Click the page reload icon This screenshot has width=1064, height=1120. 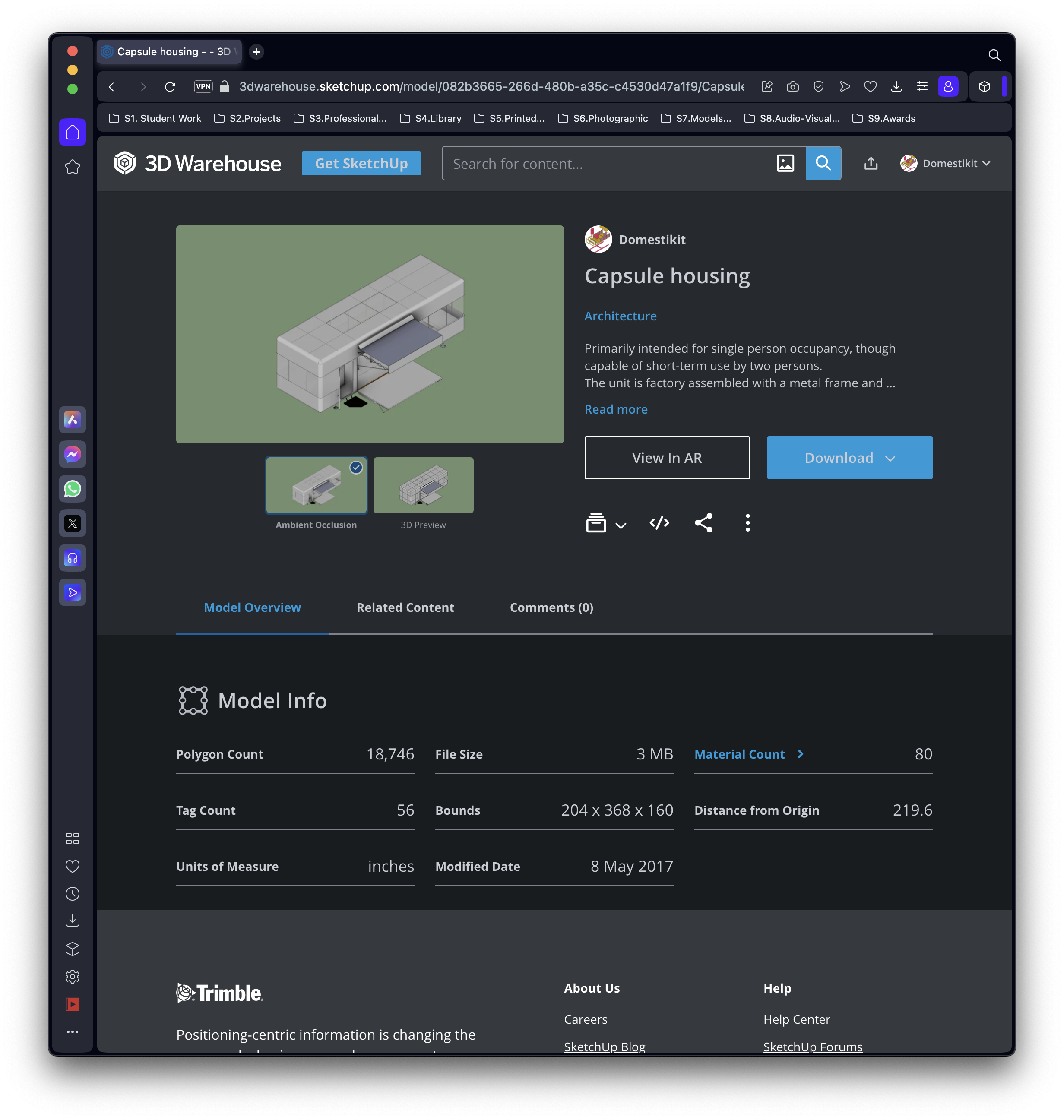click(x=170, y=86)
